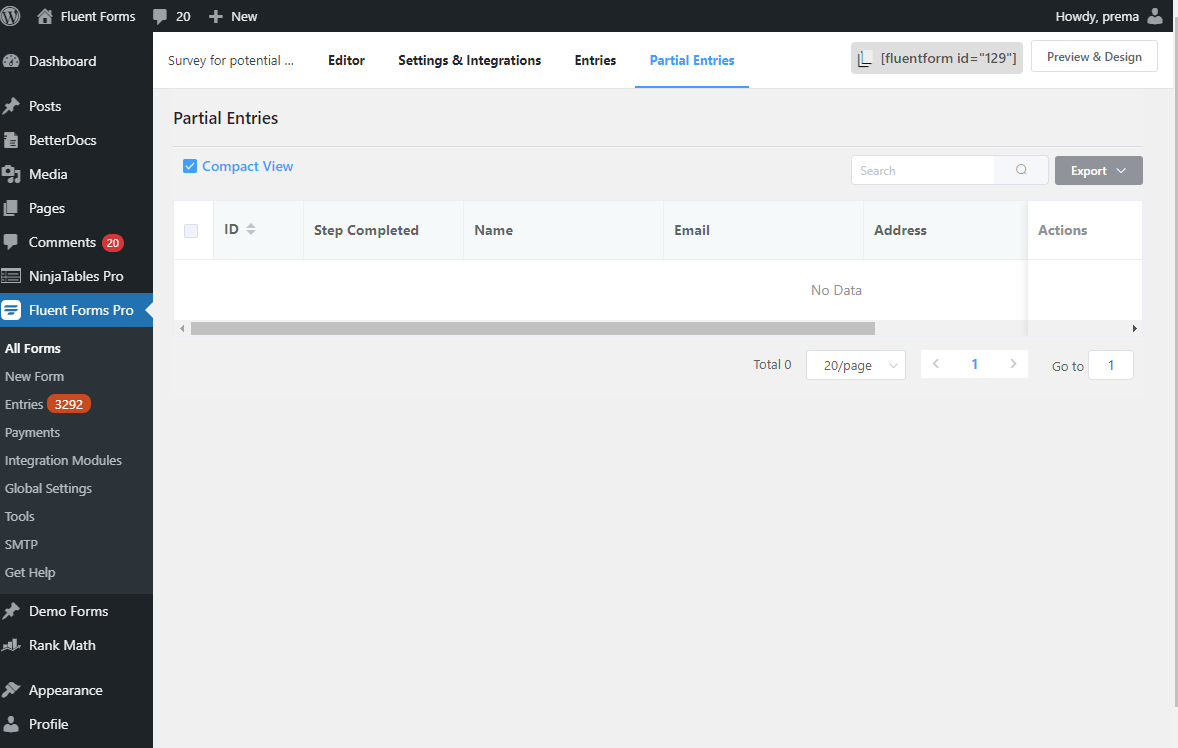Open the Get Help submenu item
The width and height of the screenshot is (1178, 748).
coord(30,572)
